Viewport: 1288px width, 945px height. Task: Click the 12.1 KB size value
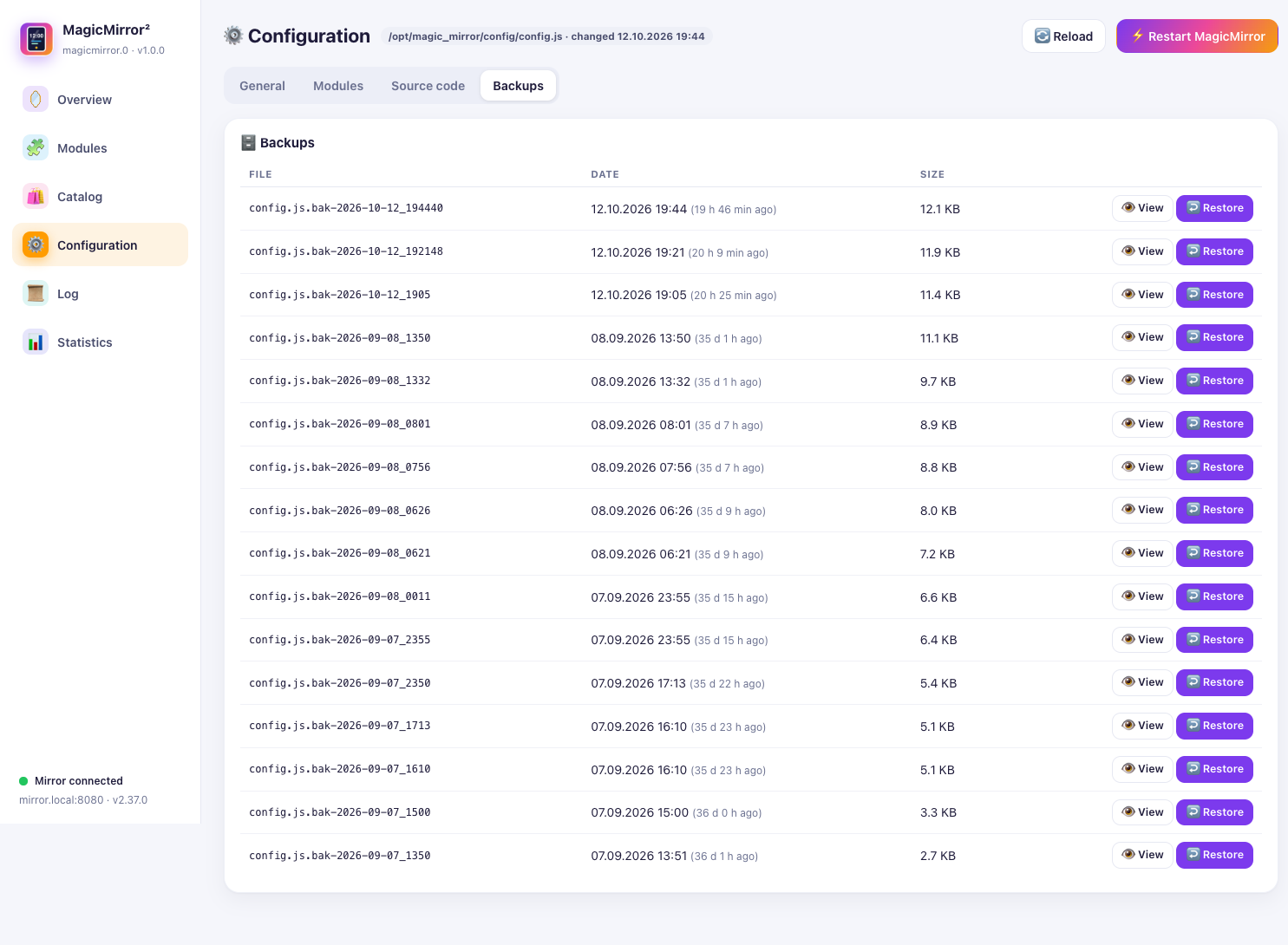940,209
